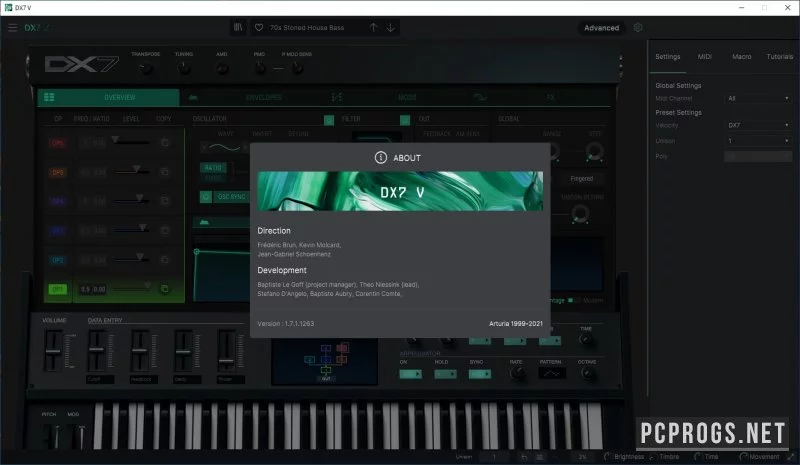Click the OP2 copy icon

tap(164, 260)
